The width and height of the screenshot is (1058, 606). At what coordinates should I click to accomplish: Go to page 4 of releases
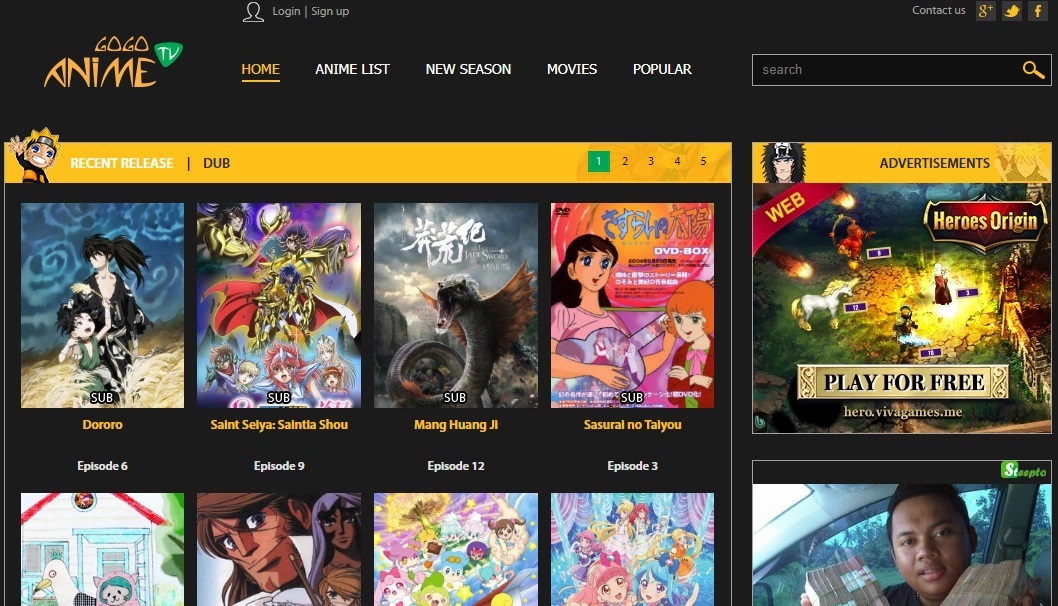coord(677,161)
